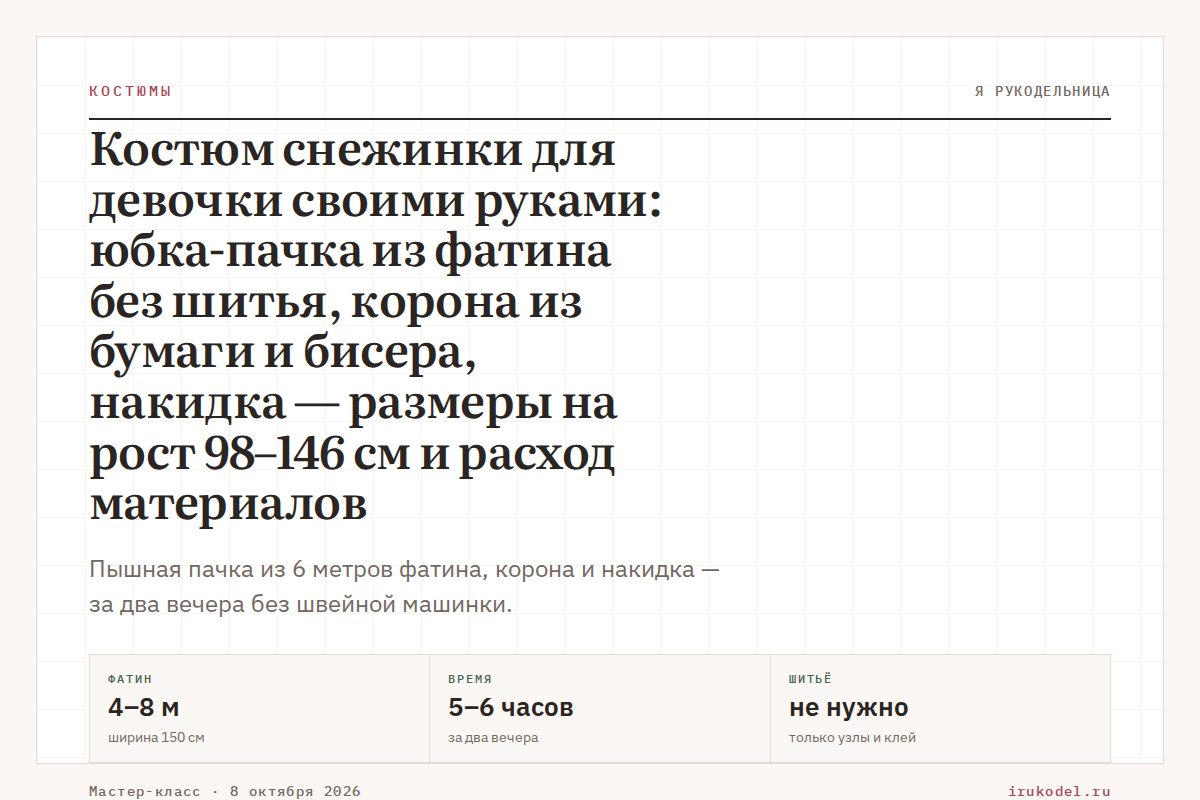Click the note только узлы и клей

tap(852, 738)
